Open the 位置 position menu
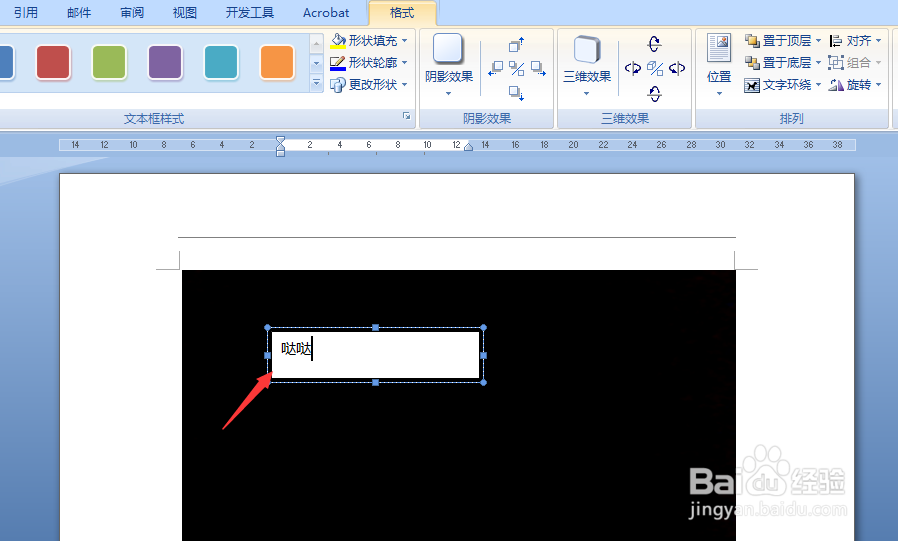The image size is (898, 541). (719, 65)
